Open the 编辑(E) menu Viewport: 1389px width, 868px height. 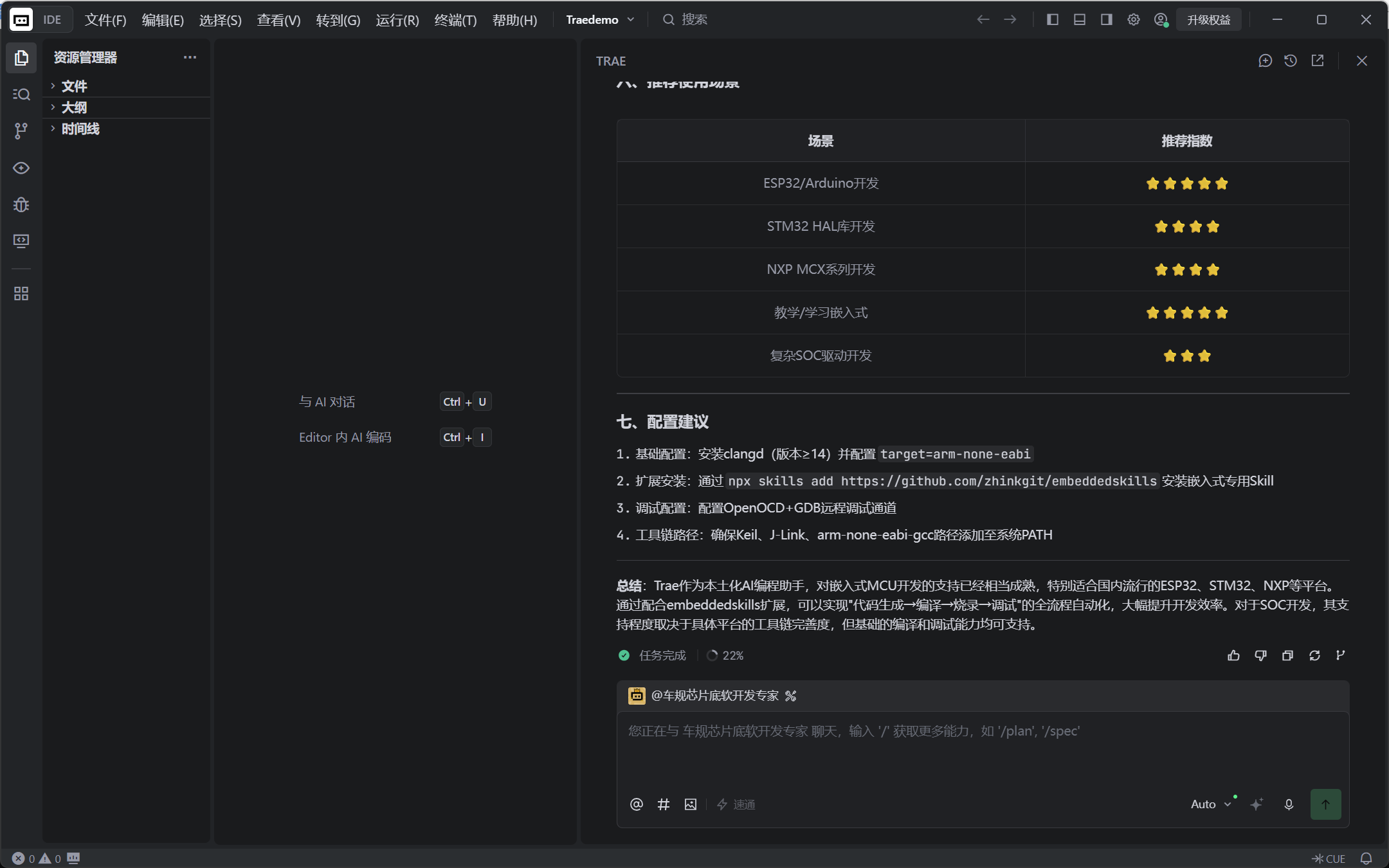[163, 20]
